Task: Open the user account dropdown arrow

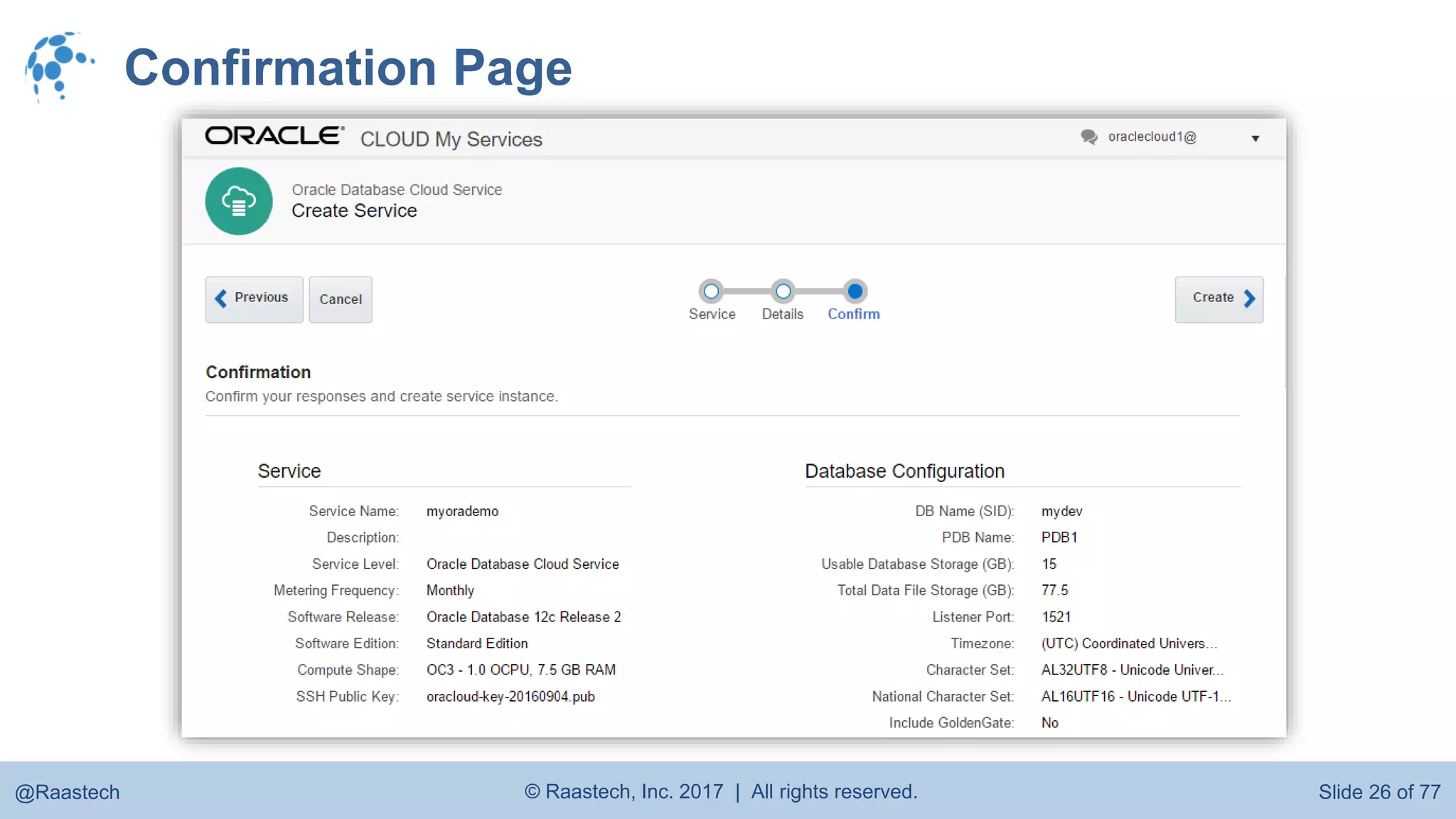Action: 1256,139
